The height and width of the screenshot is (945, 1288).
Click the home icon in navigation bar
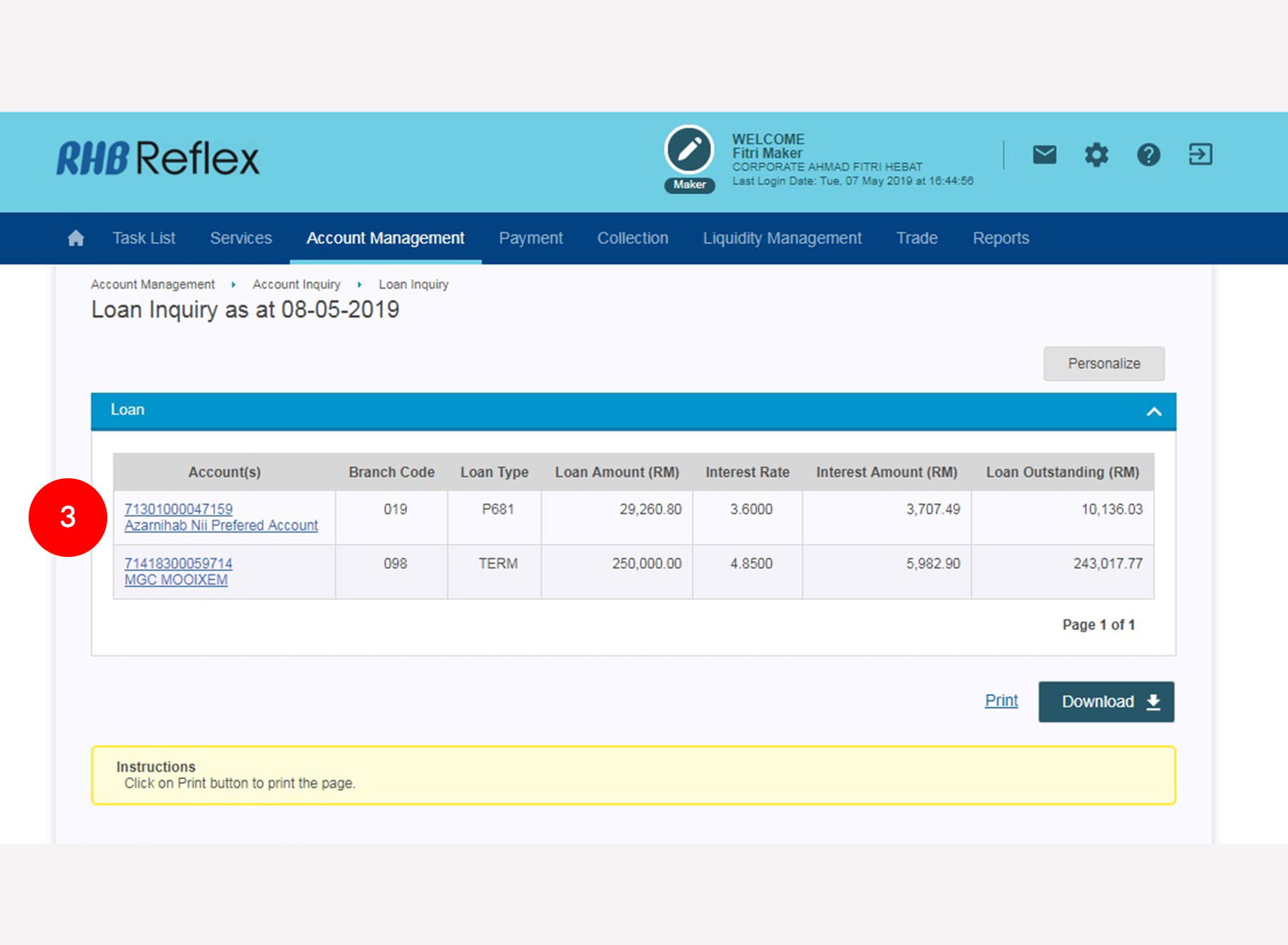(x=76, y=238)
